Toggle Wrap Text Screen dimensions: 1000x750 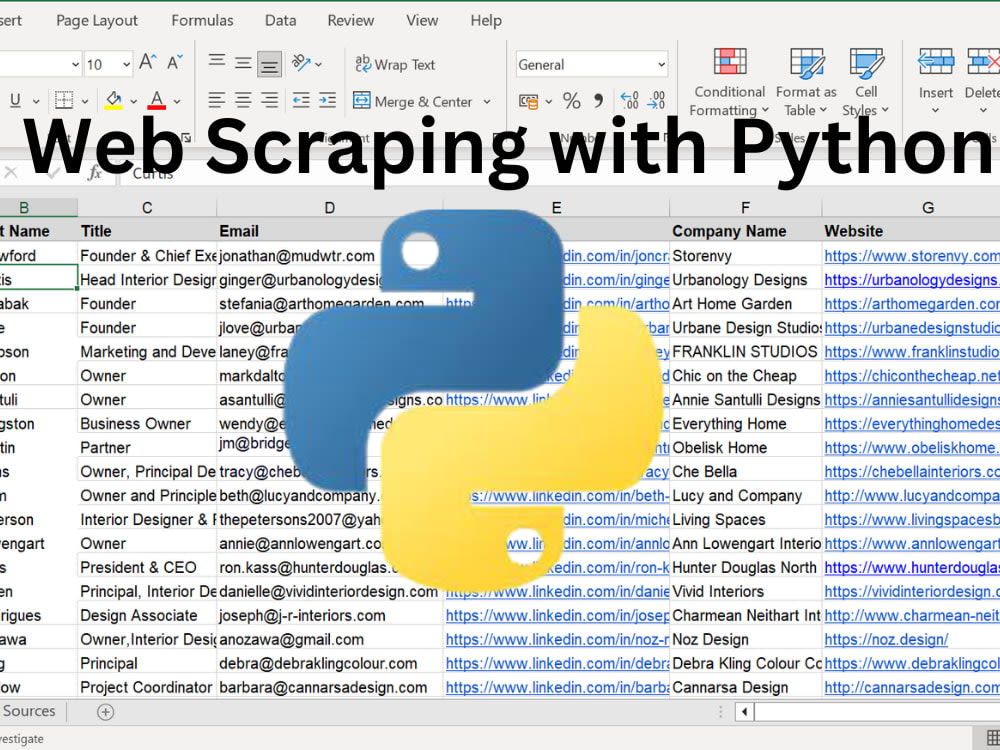pyautogui.click(x=395, y=64)
